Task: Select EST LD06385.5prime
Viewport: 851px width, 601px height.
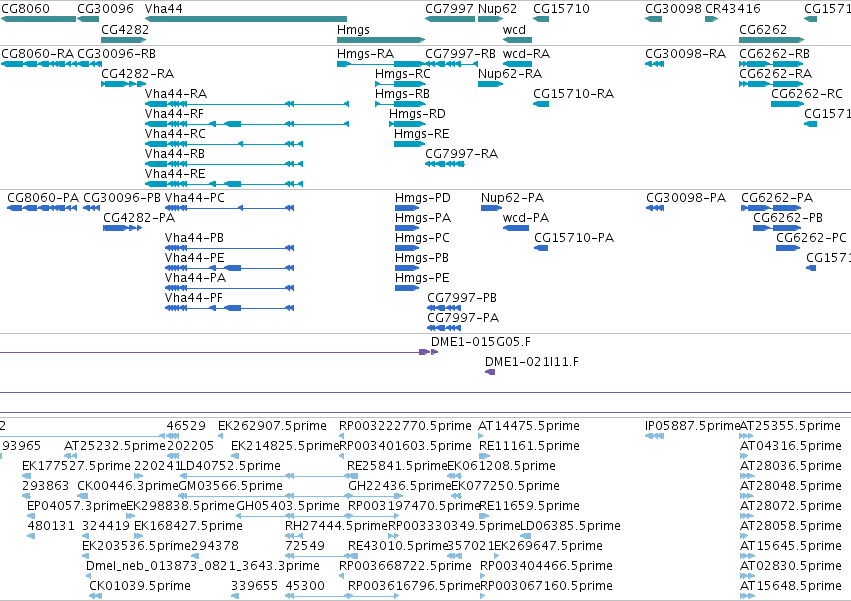Action: pyautogui.click(x=570, y=526)
